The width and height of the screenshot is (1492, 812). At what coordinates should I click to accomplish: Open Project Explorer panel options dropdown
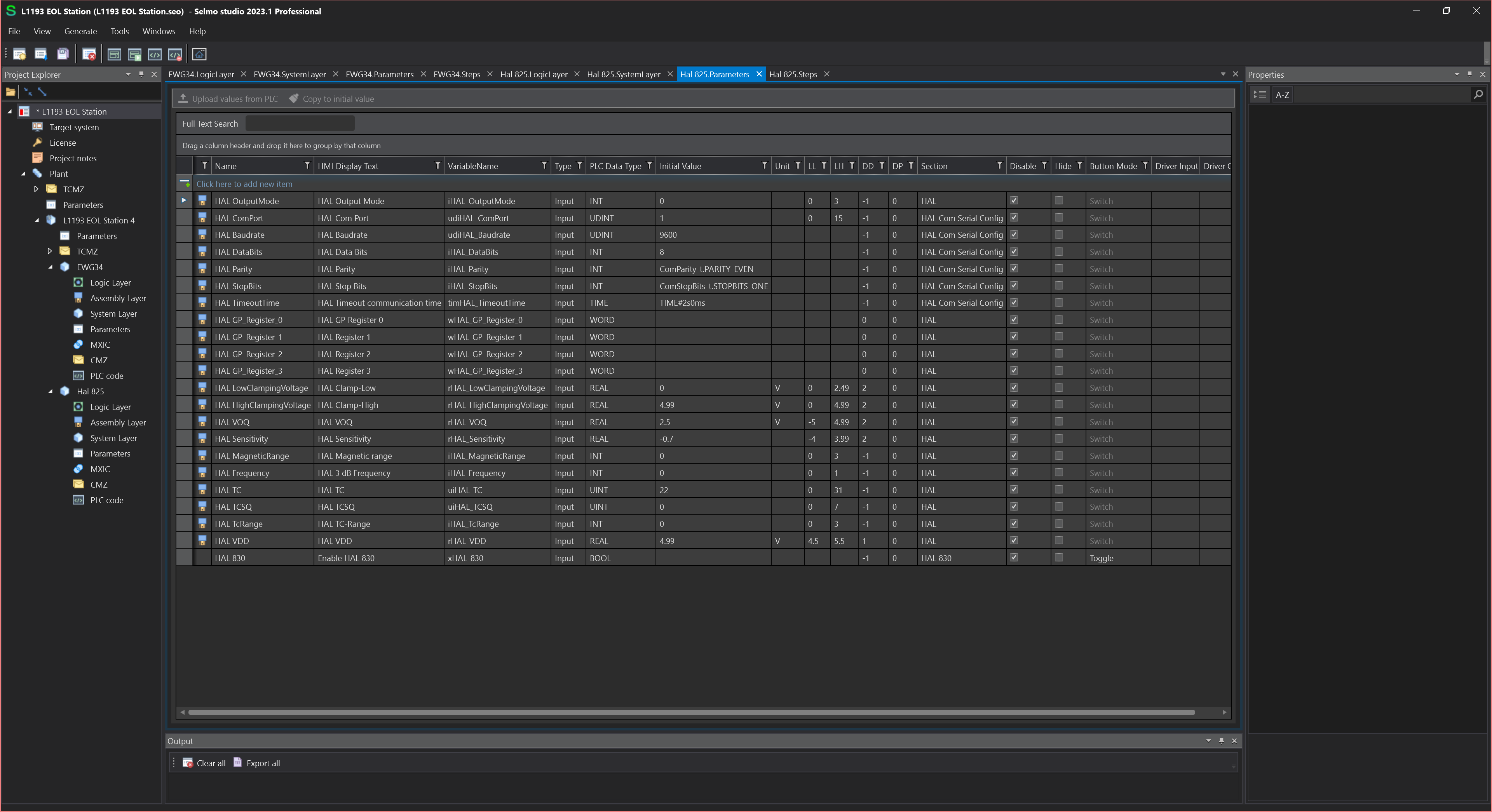[x=128, y=74]
